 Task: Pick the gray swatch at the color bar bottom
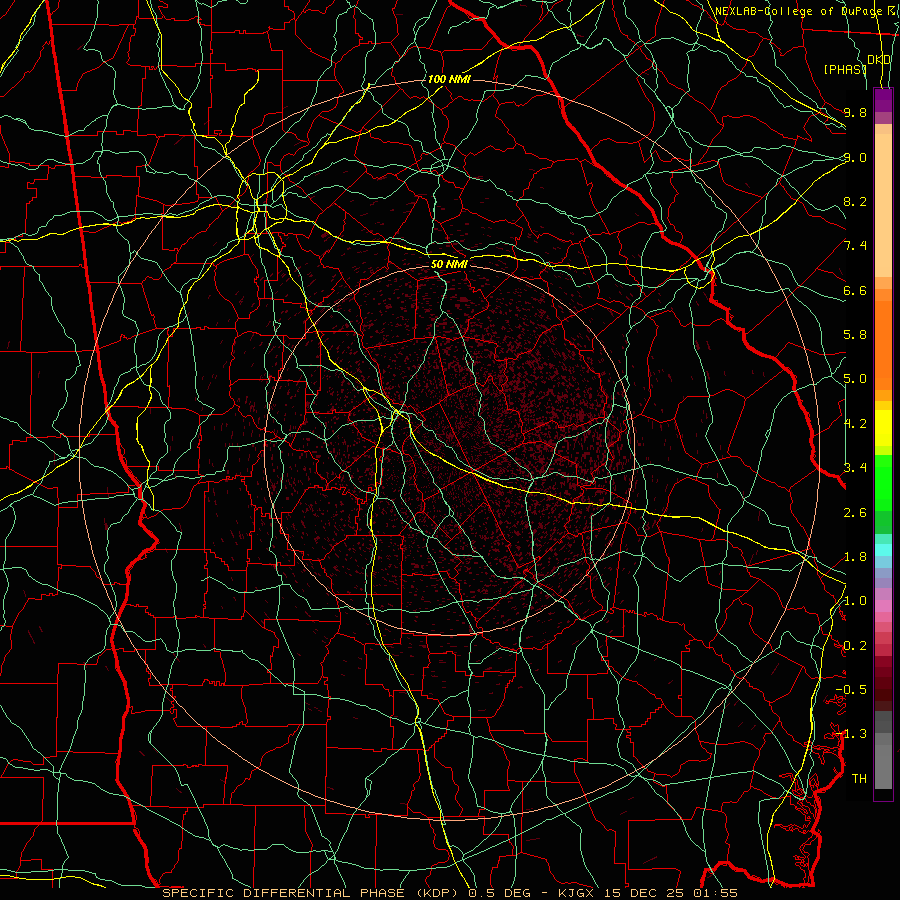pos(883,767)
